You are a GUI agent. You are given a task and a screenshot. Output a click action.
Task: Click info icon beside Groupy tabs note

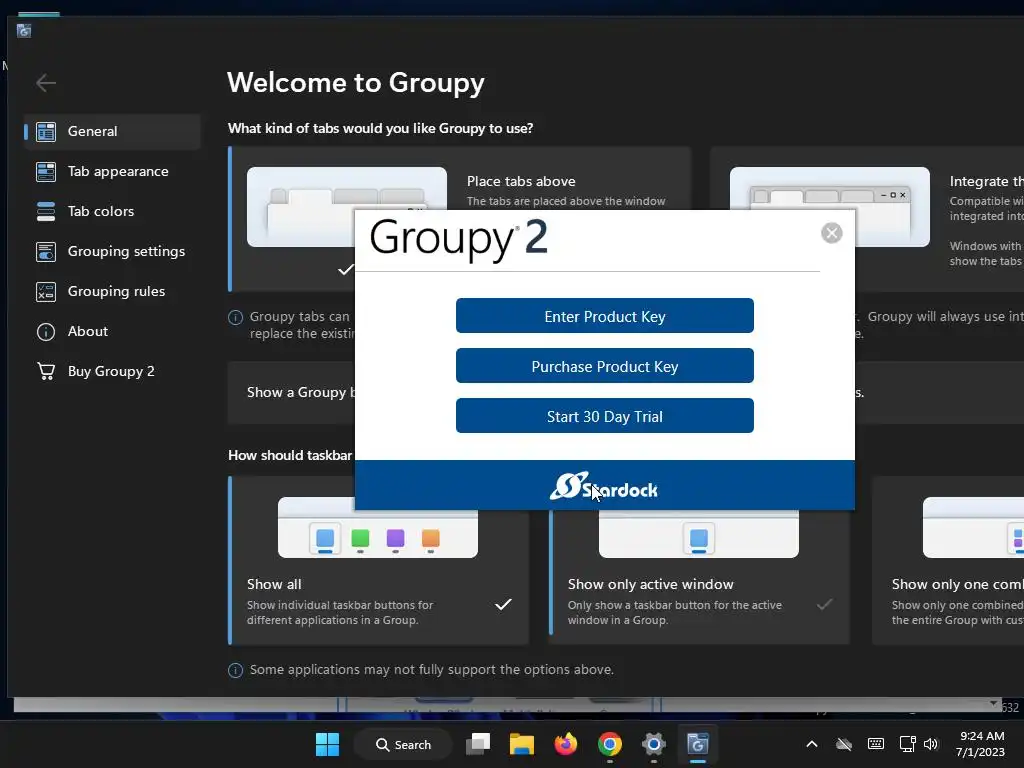[x=235, y=317]
